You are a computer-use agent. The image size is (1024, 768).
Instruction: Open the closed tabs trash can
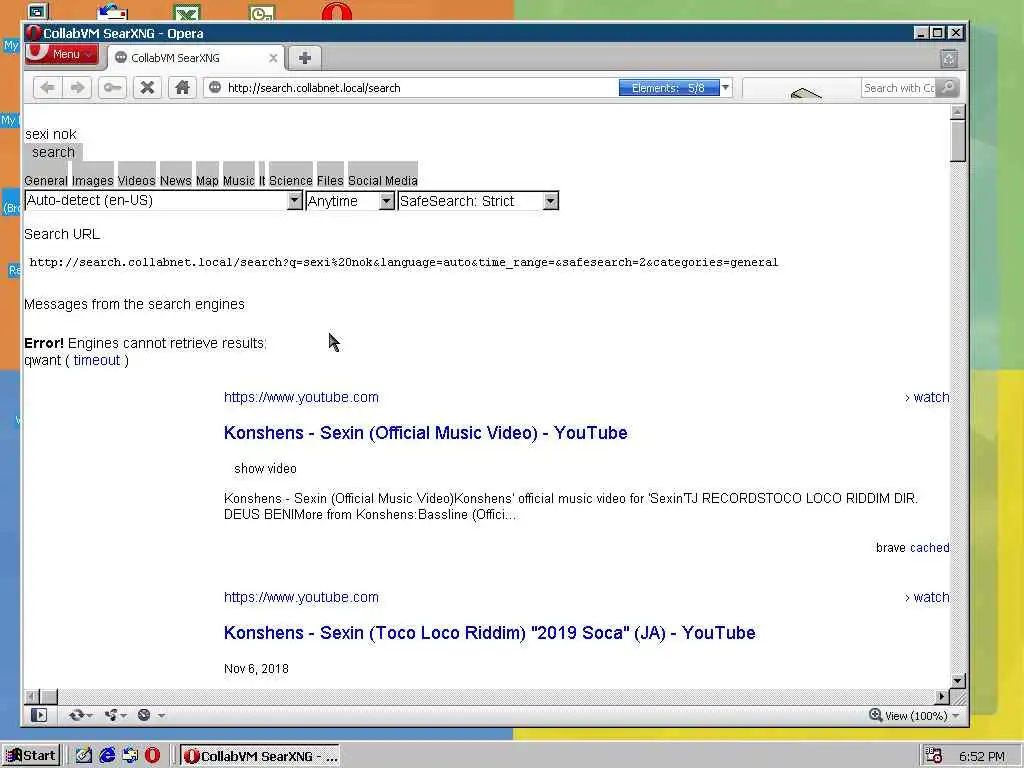pyautogui.click(x=949, y=59)
